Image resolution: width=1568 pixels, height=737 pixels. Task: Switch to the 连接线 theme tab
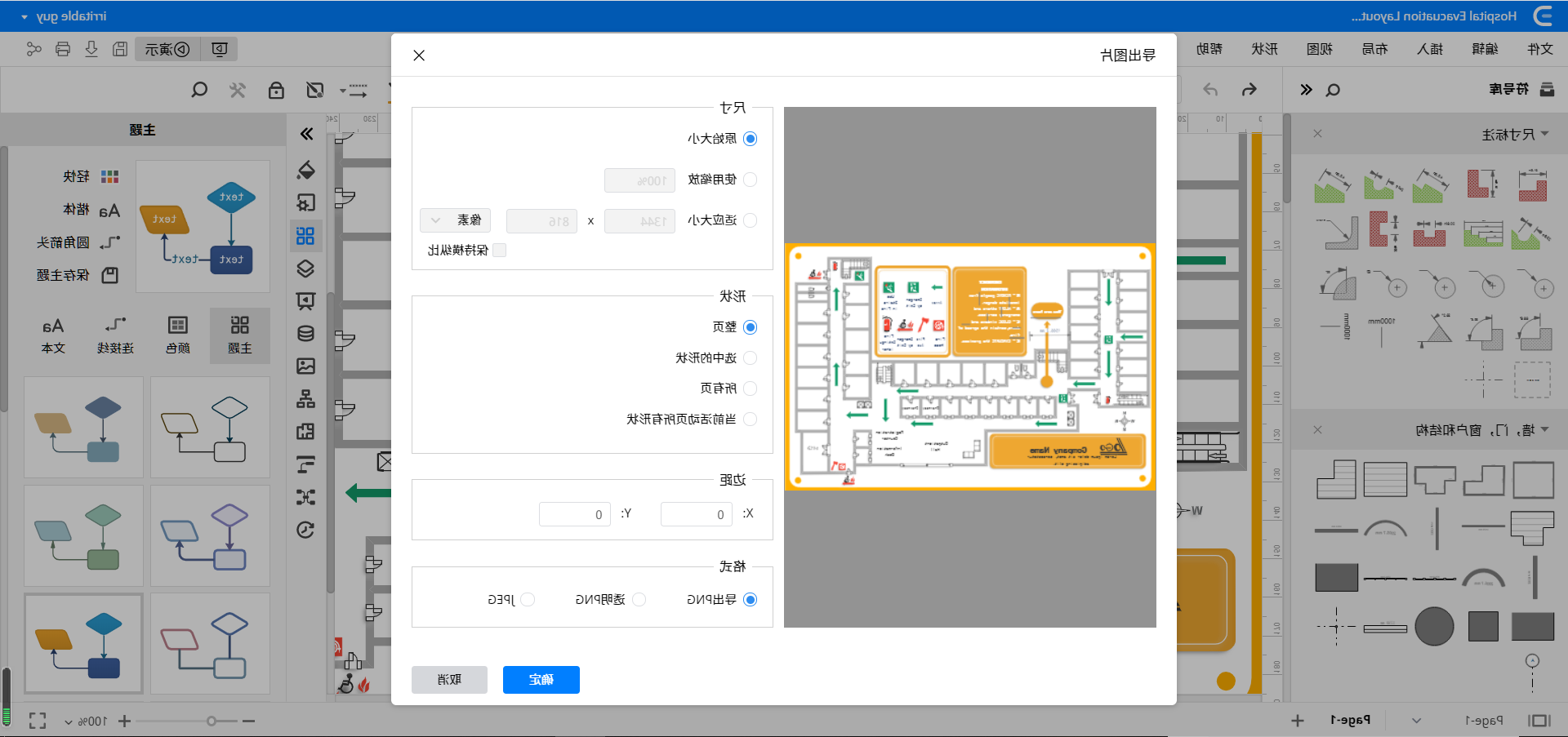(115, 335)
